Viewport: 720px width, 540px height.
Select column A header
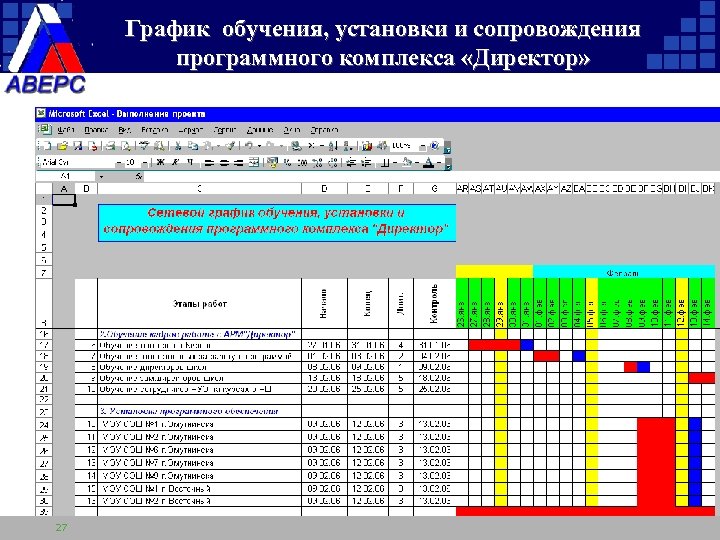tap(64, 188)
